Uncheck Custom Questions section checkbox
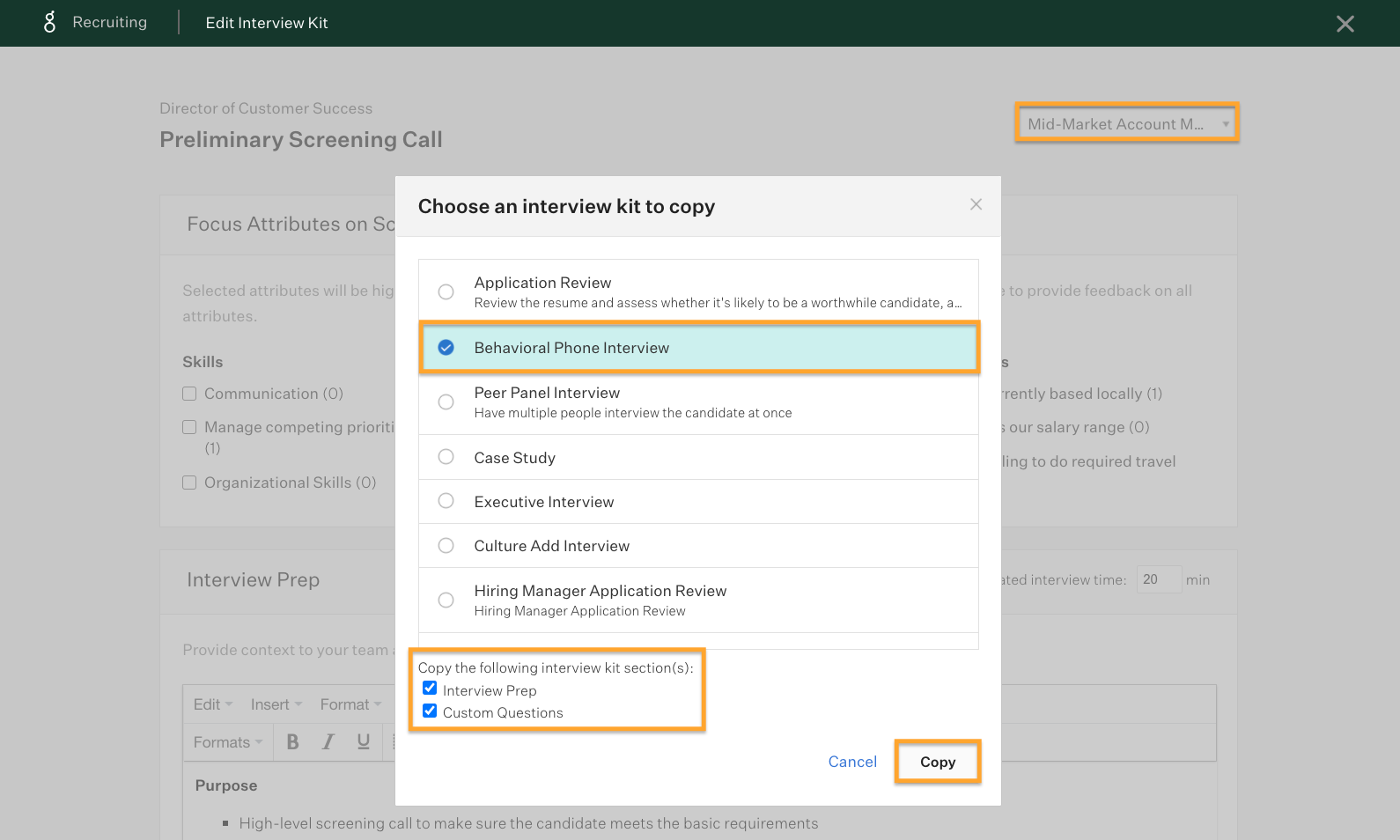1400x840 pixels. (x=430, y=711)
